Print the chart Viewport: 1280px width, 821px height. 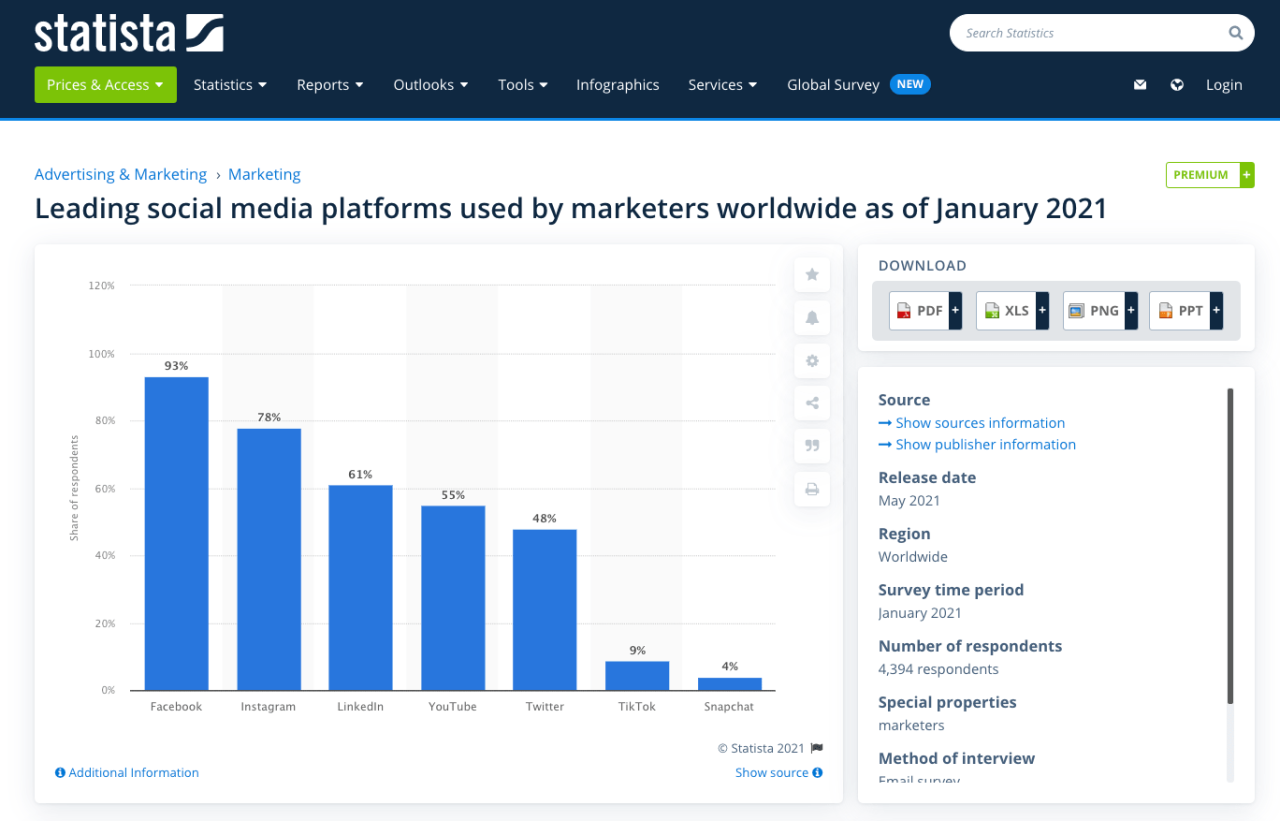tap(811, 488)
